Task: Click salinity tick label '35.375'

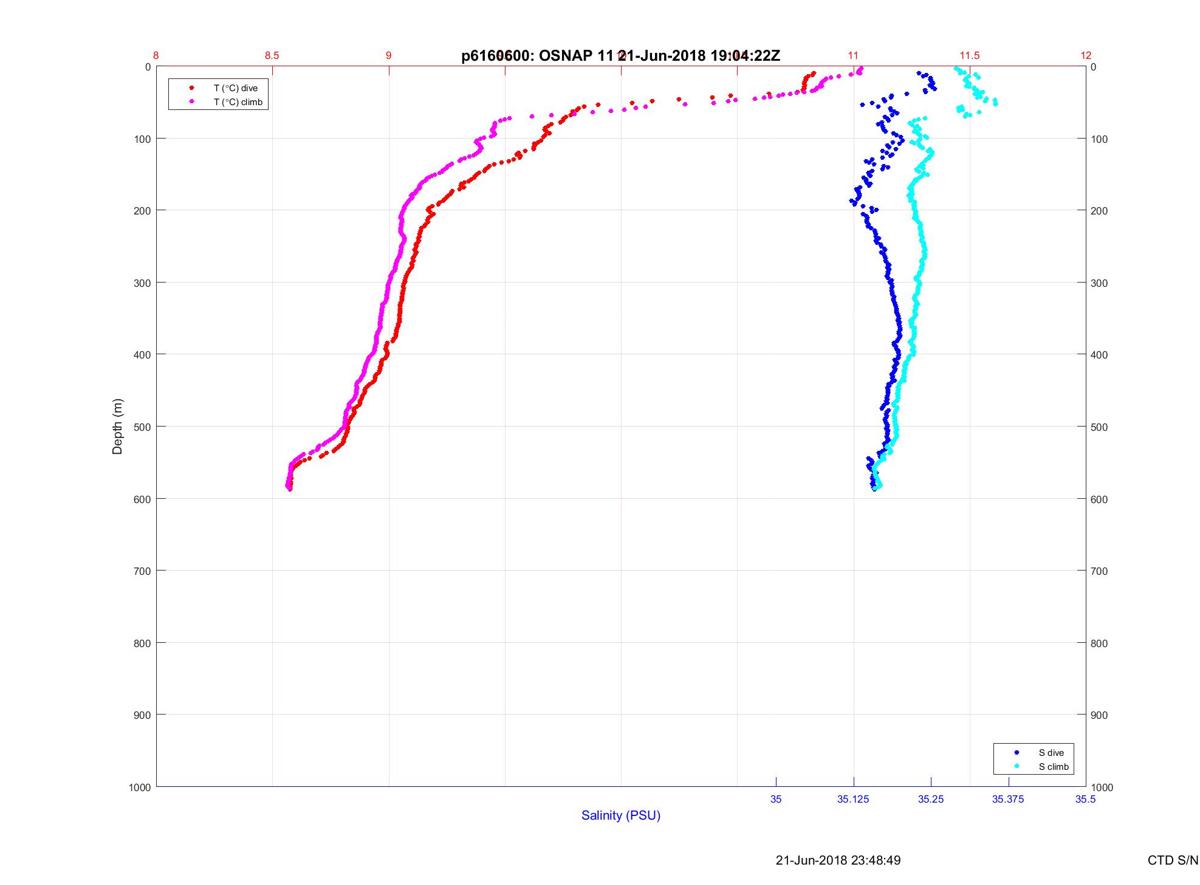Action: [1008, 799]
